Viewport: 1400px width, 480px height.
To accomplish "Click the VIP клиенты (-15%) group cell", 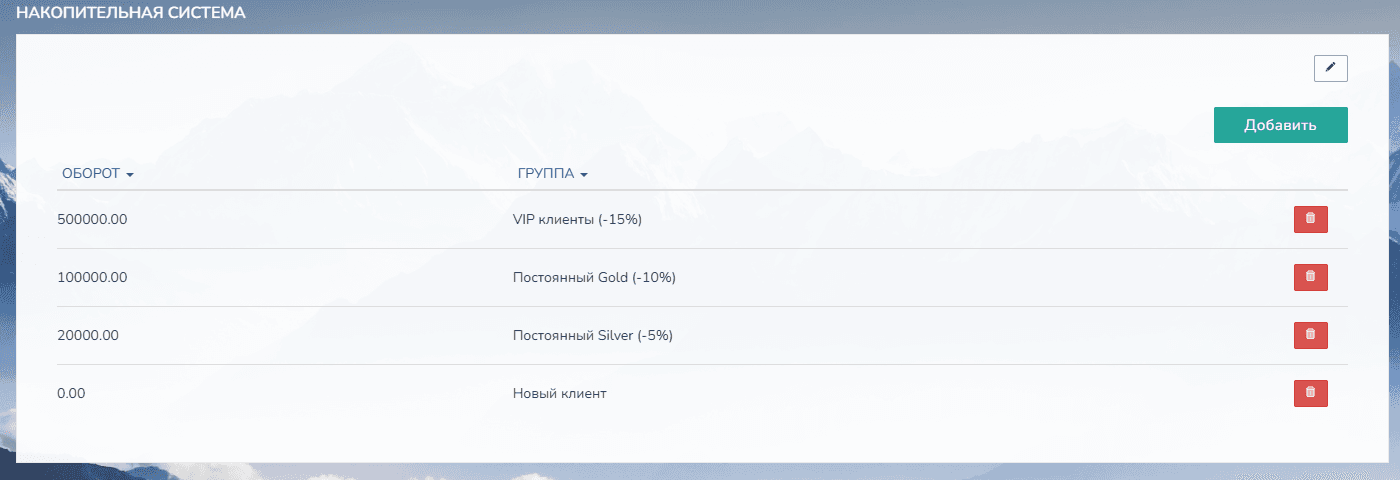I will 577,219.
